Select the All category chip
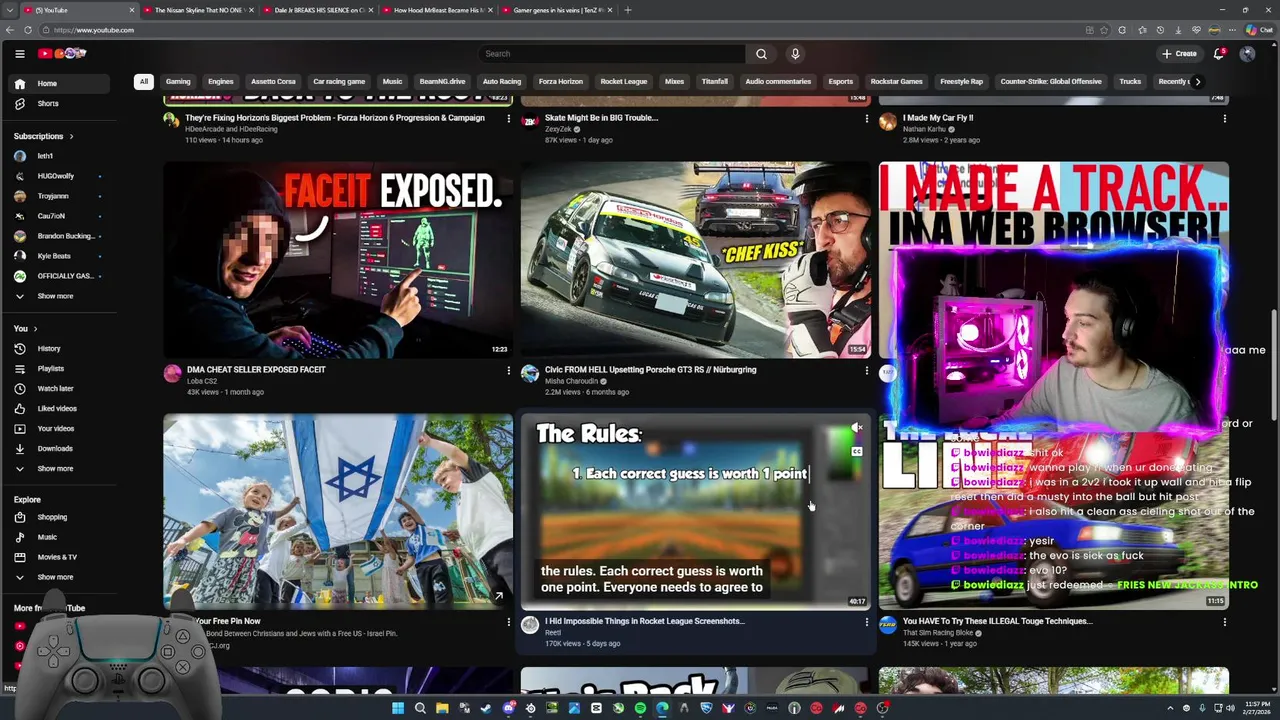 pos(144,82)
